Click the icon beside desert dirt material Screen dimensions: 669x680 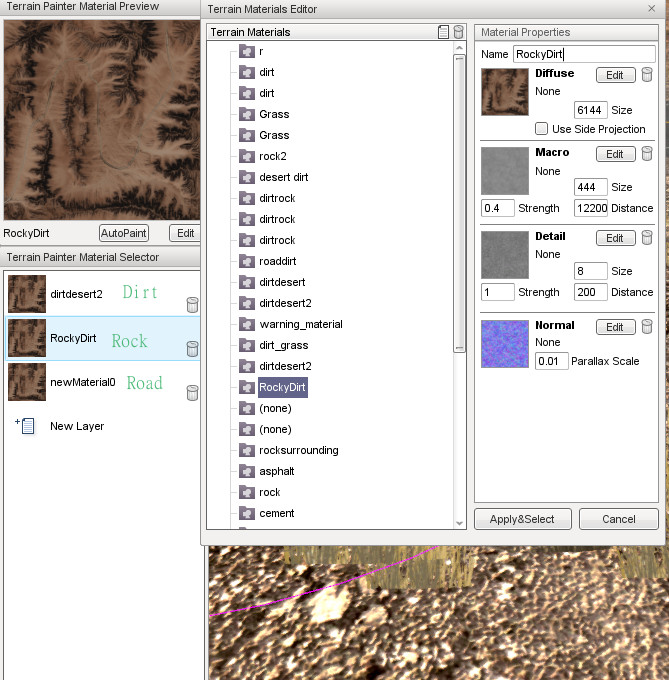click(x=247, y=177)
